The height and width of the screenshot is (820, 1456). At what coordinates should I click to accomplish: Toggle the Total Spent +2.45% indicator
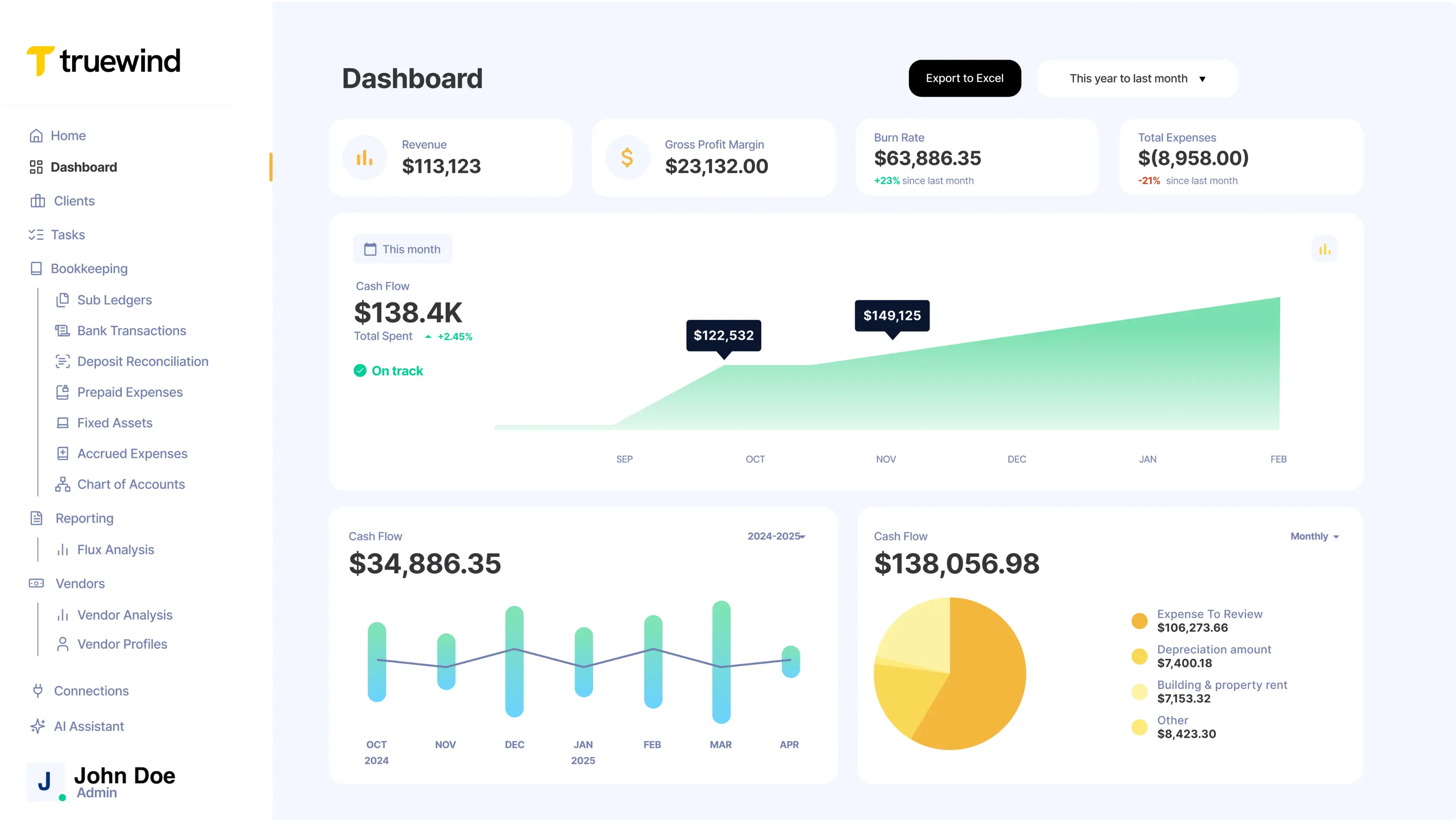[x=448, y=336]
